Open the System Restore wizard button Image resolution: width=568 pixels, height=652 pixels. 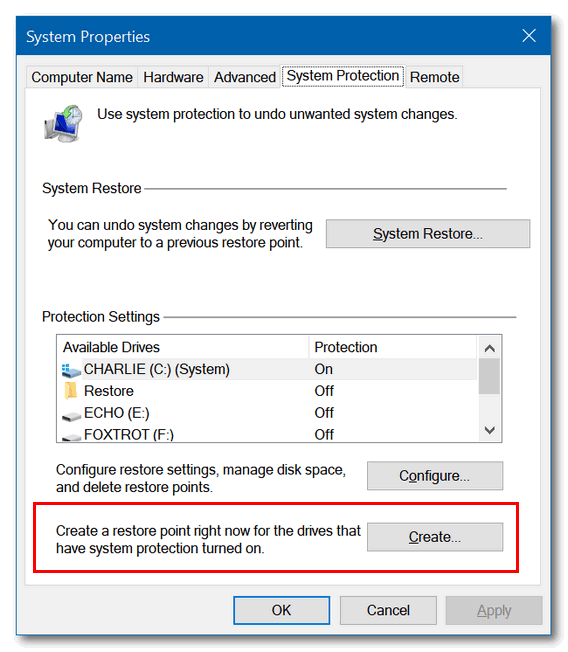coord(428,234)
